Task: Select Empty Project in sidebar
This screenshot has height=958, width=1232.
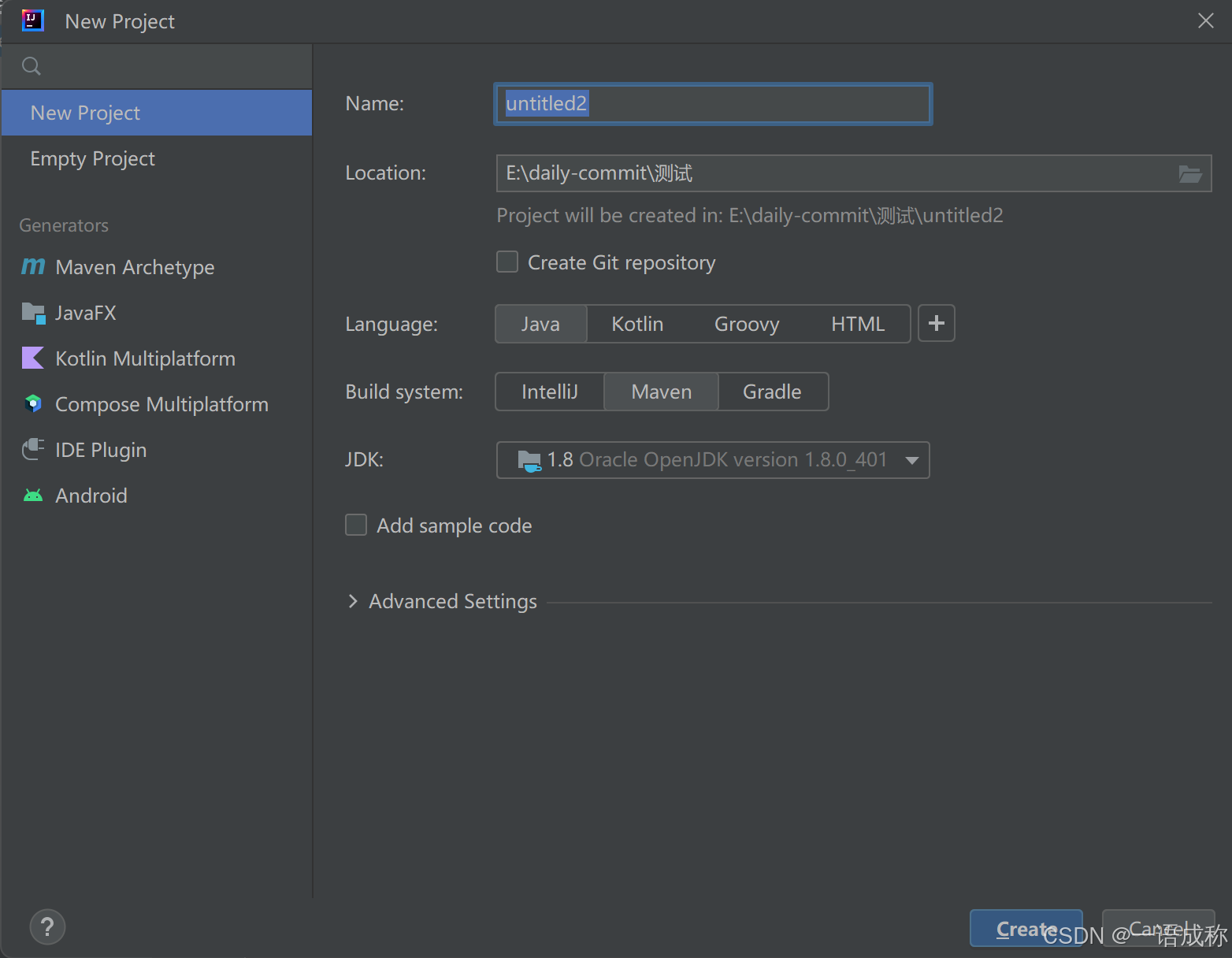Action: (x=157, y=158)
